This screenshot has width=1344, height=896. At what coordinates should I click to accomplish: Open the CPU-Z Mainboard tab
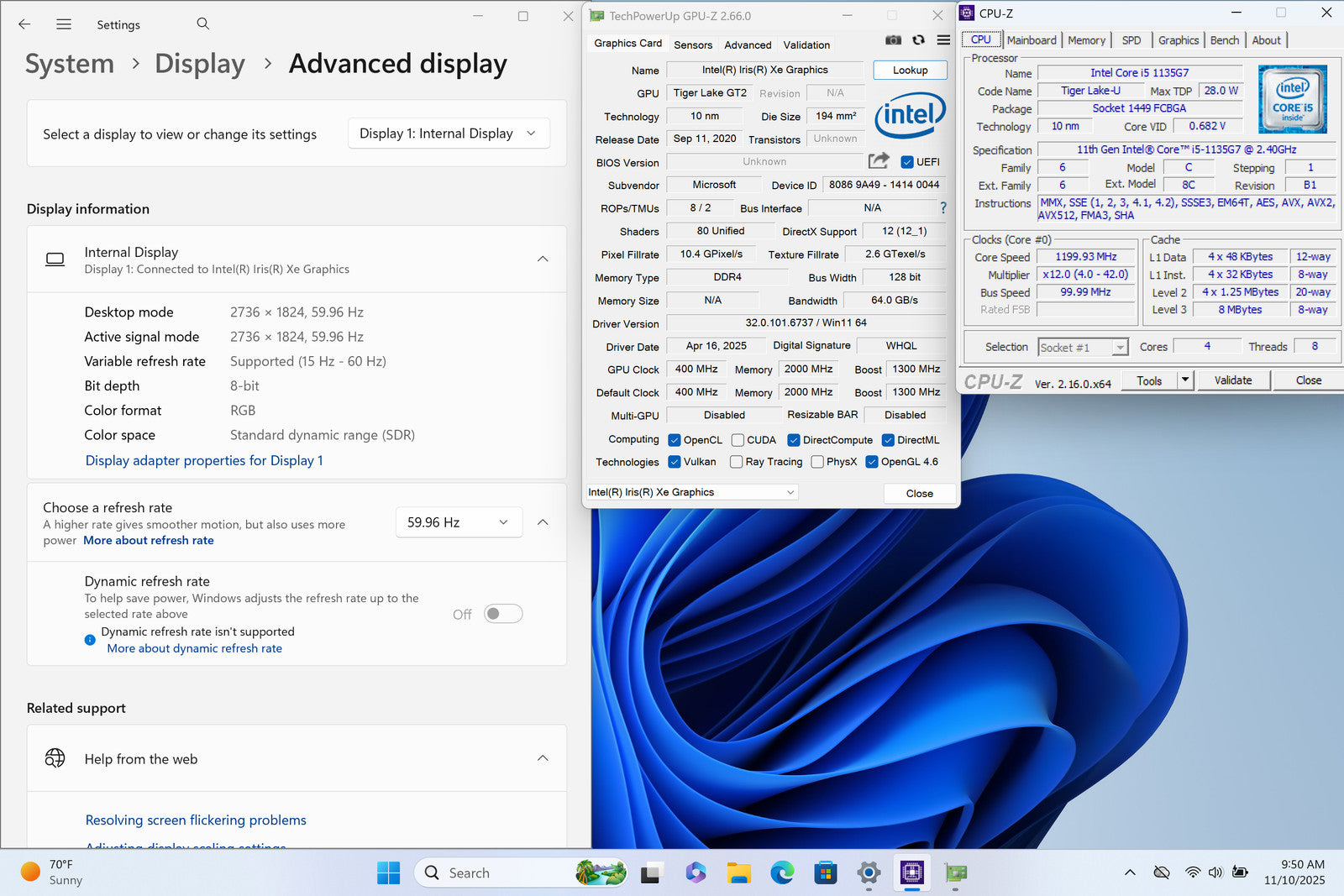(x=1032, y=40)
